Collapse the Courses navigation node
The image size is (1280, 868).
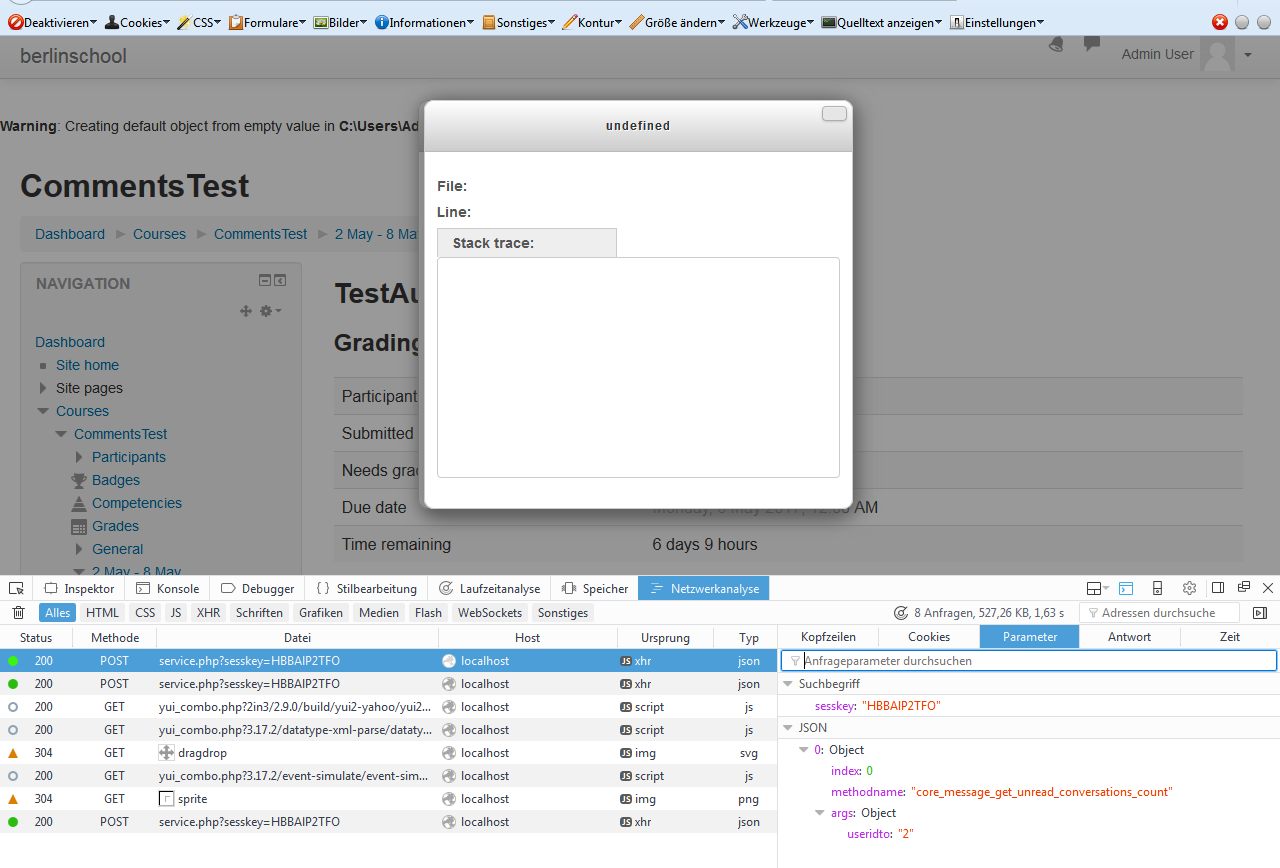point(43,411)
